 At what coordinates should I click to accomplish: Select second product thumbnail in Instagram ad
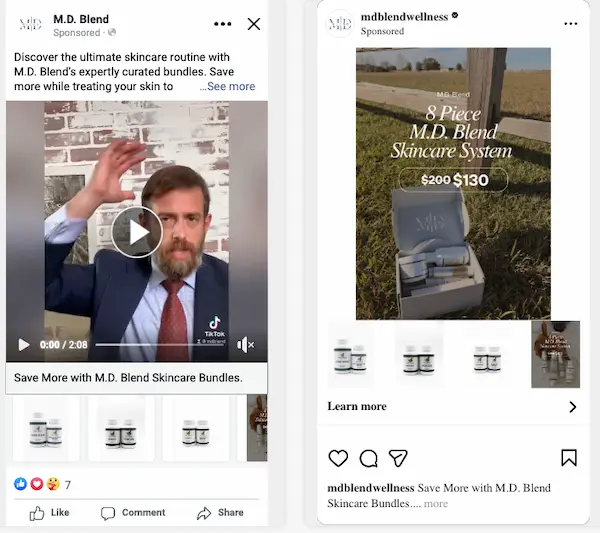click(419, 355)
